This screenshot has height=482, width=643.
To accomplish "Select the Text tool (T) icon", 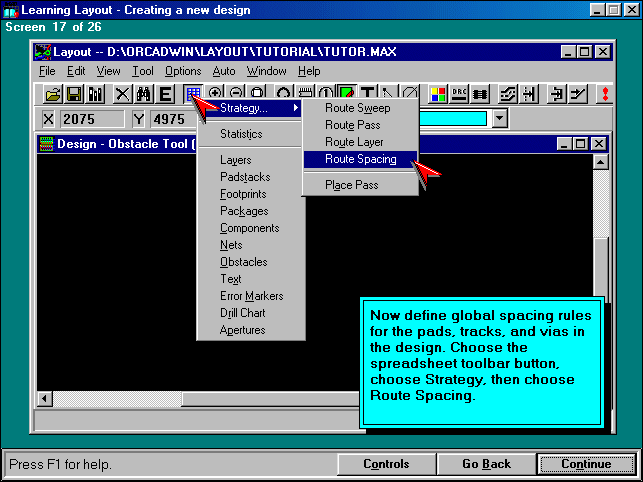I will 368,94.
